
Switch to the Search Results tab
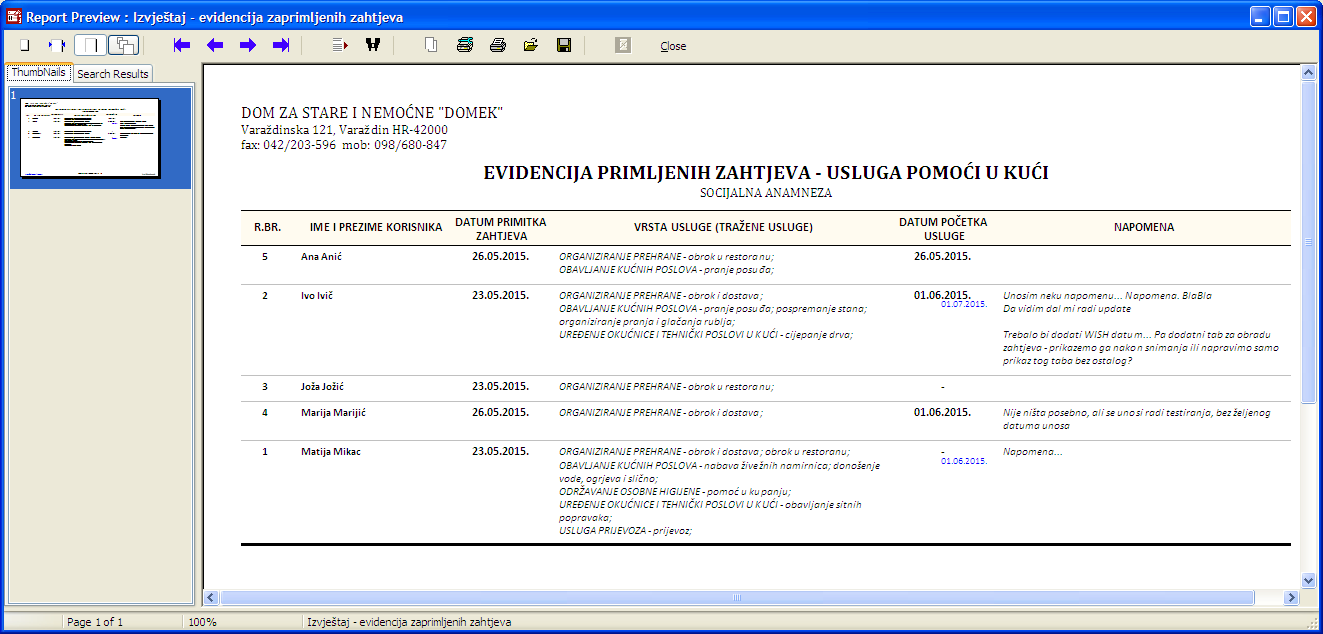113,74
